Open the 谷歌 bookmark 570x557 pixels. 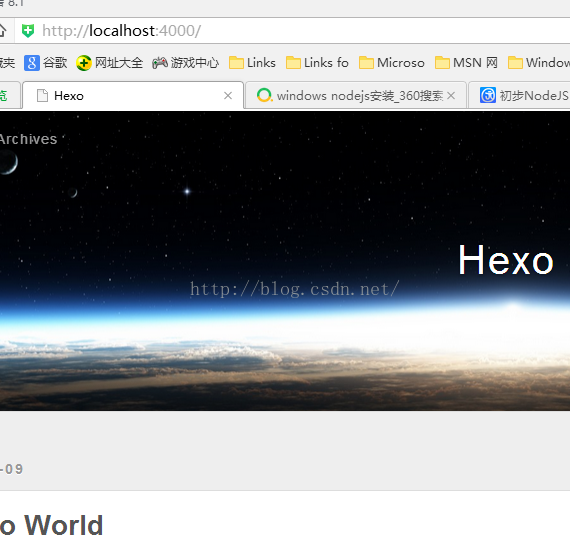[46, 63]
